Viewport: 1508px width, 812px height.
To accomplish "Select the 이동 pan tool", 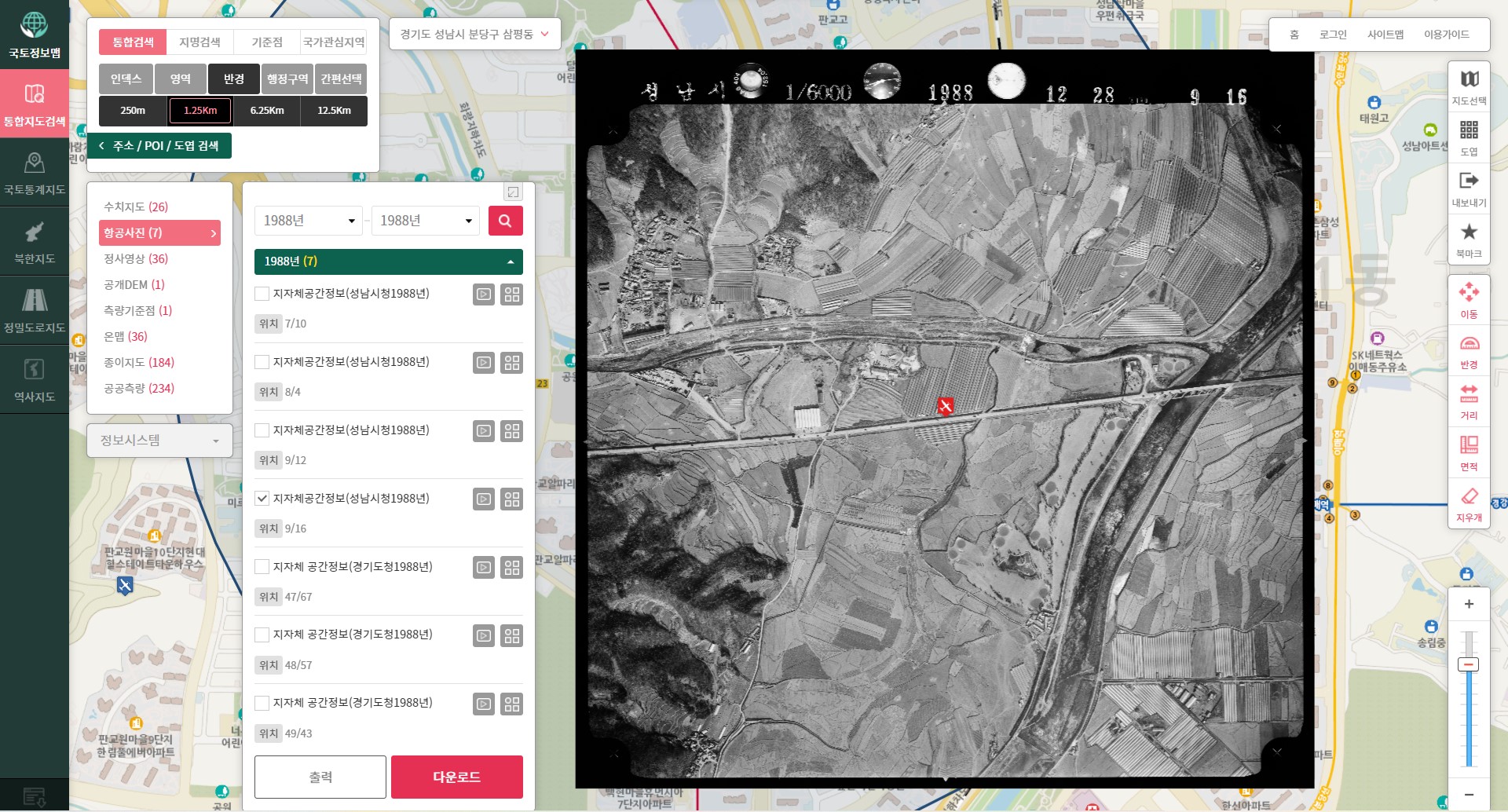I will [x=1469, y=300].
